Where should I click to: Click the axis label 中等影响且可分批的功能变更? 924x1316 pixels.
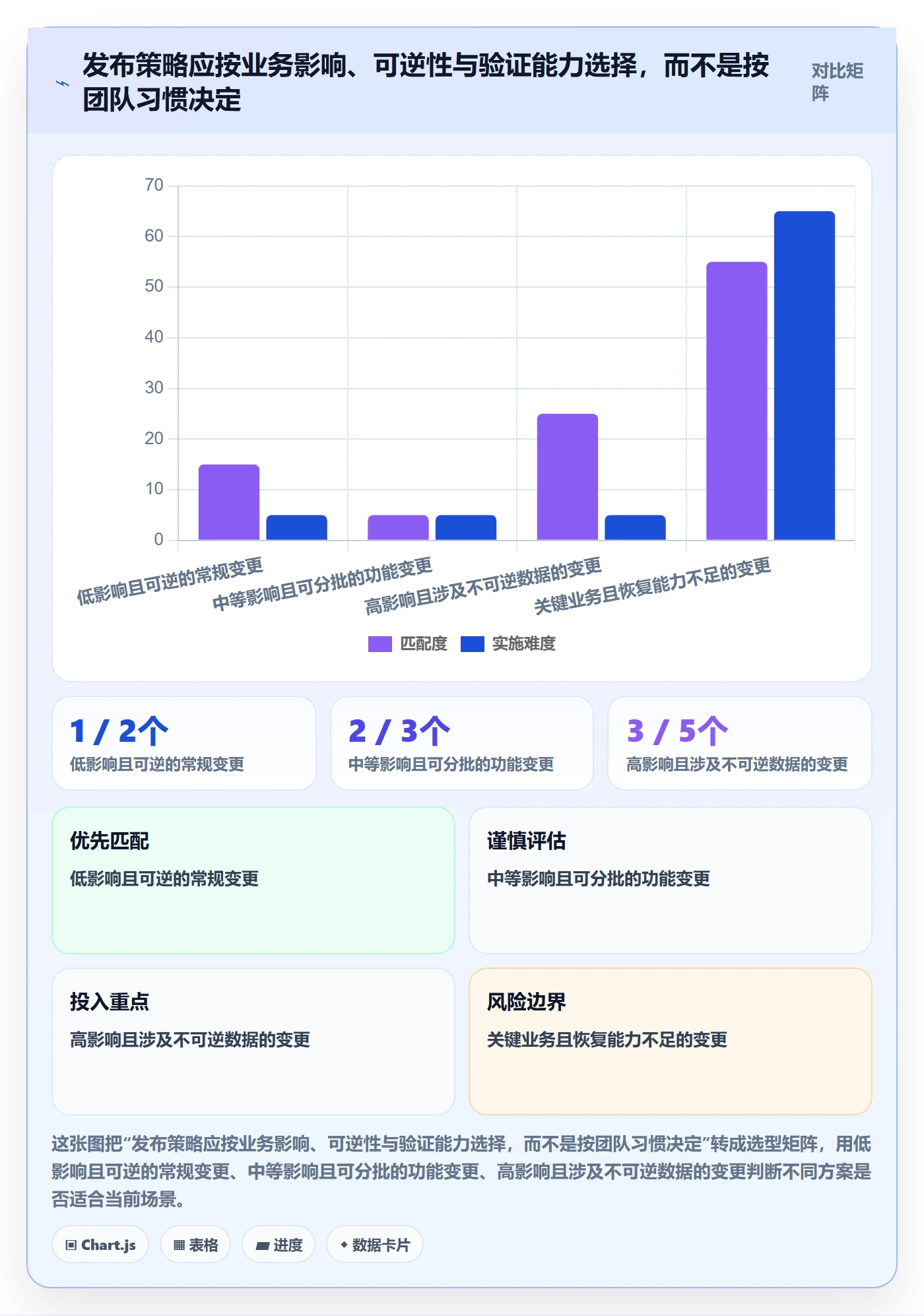pyautogui.click(x=322, y=583)
